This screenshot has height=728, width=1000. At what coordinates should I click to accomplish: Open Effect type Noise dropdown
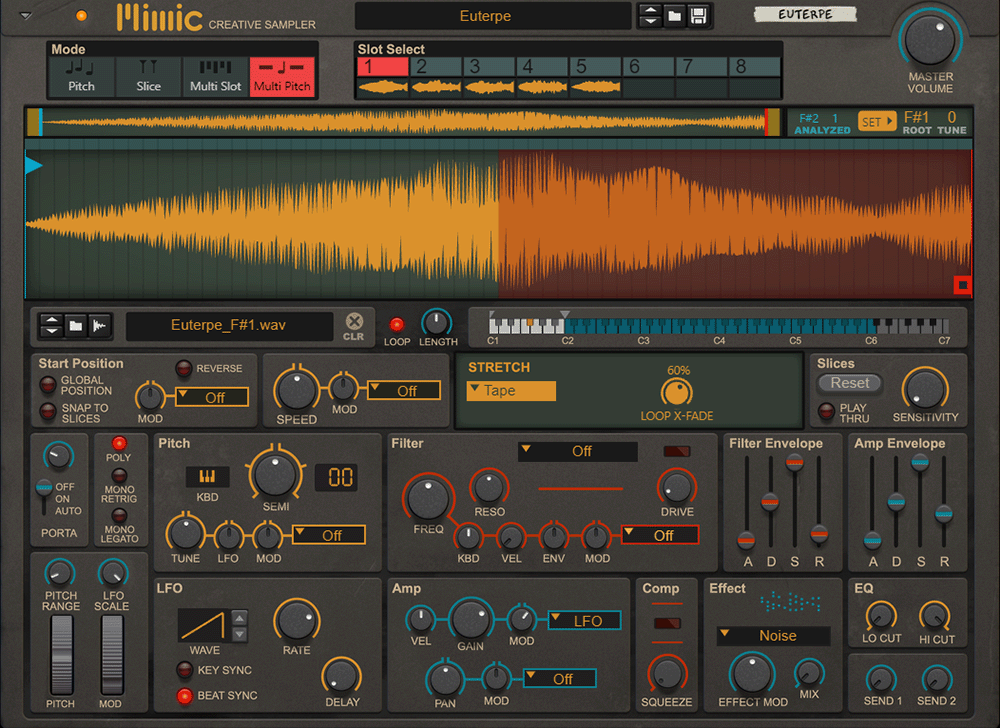pyautogui.click(x=774, y=636)
